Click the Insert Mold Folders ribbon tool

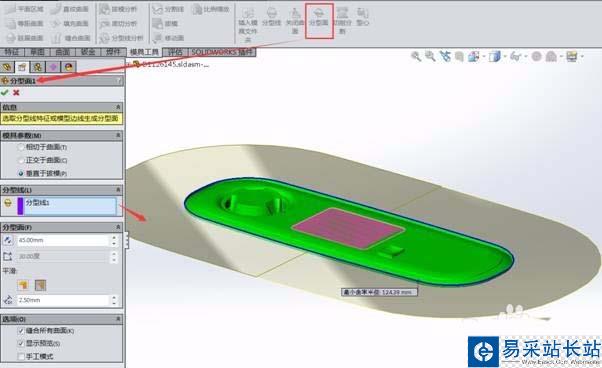click(248, 25)
